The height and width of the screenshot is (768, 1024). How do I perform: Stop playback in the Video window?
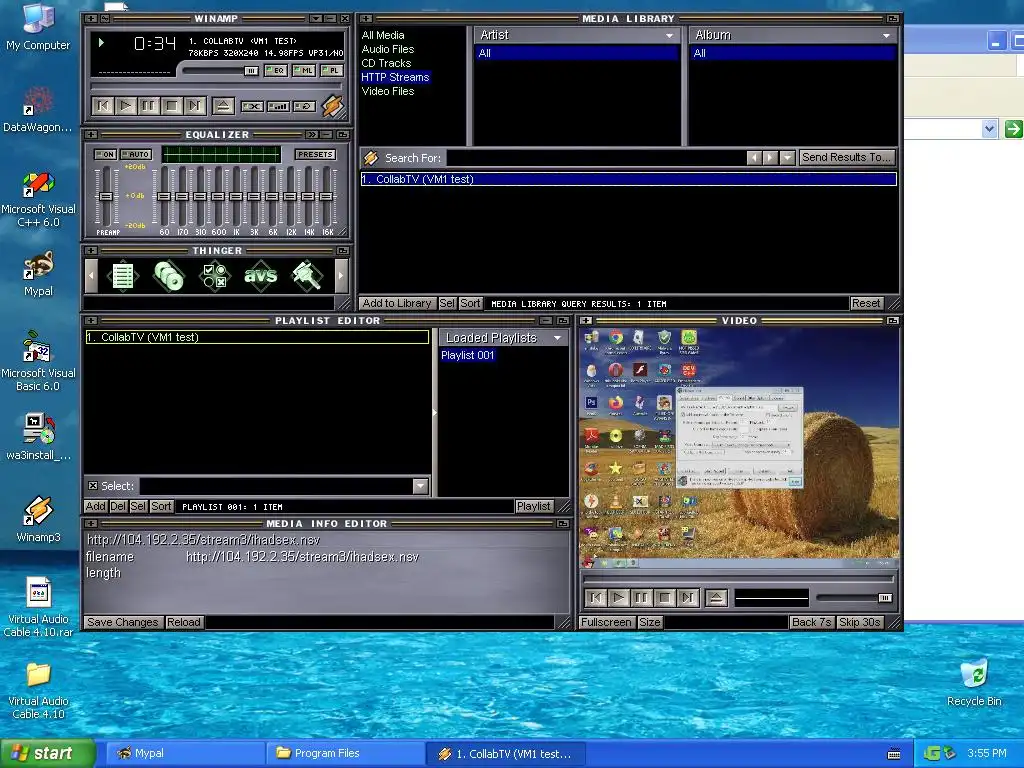coord(664,598)
